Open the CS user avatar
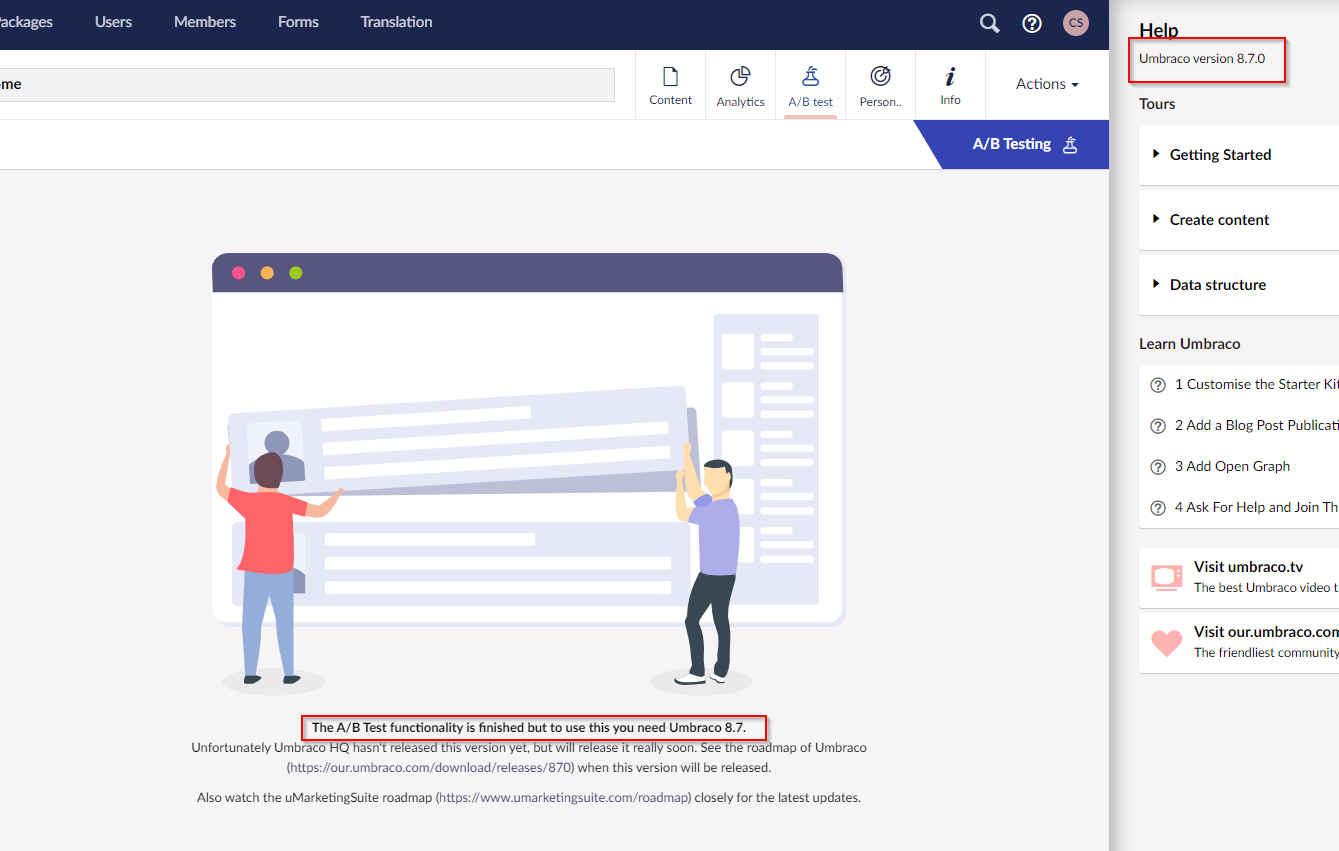 tap(1076, 23)
